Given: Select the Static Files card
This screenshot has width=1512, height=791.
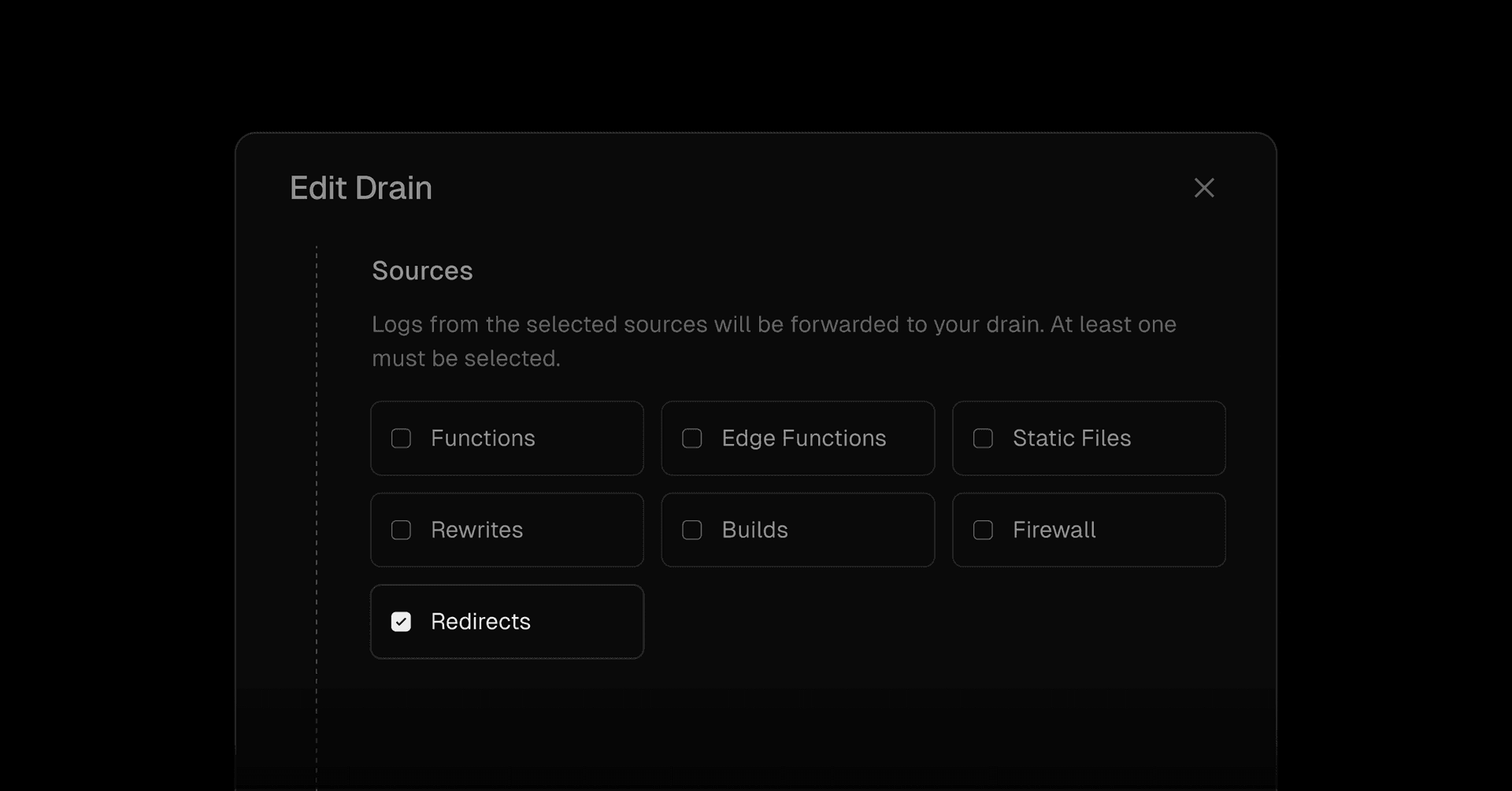Looking at the screenshot, I should point(1089,438).
